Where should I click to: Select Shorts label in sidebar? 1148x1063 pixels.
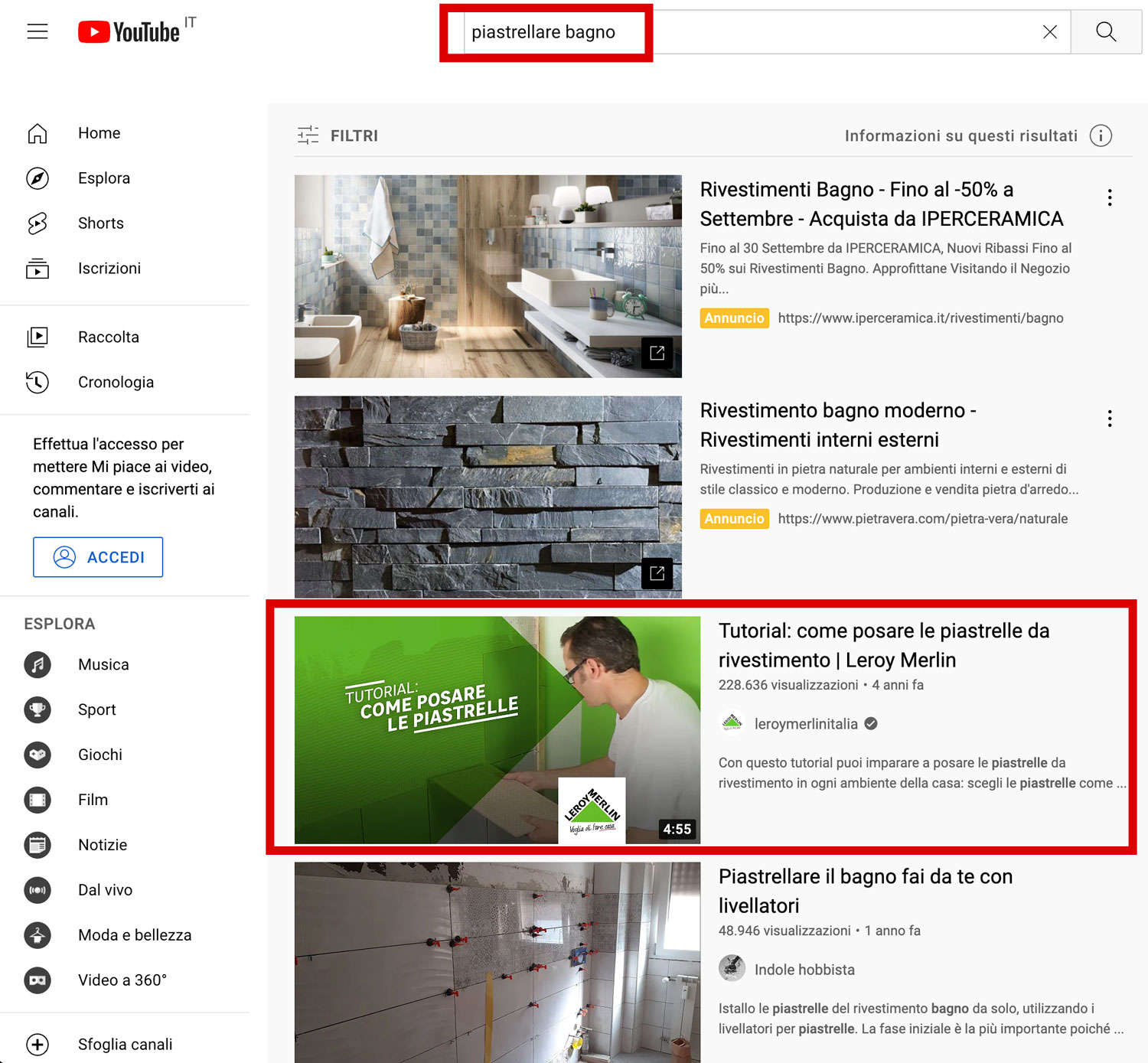[101, 223]
